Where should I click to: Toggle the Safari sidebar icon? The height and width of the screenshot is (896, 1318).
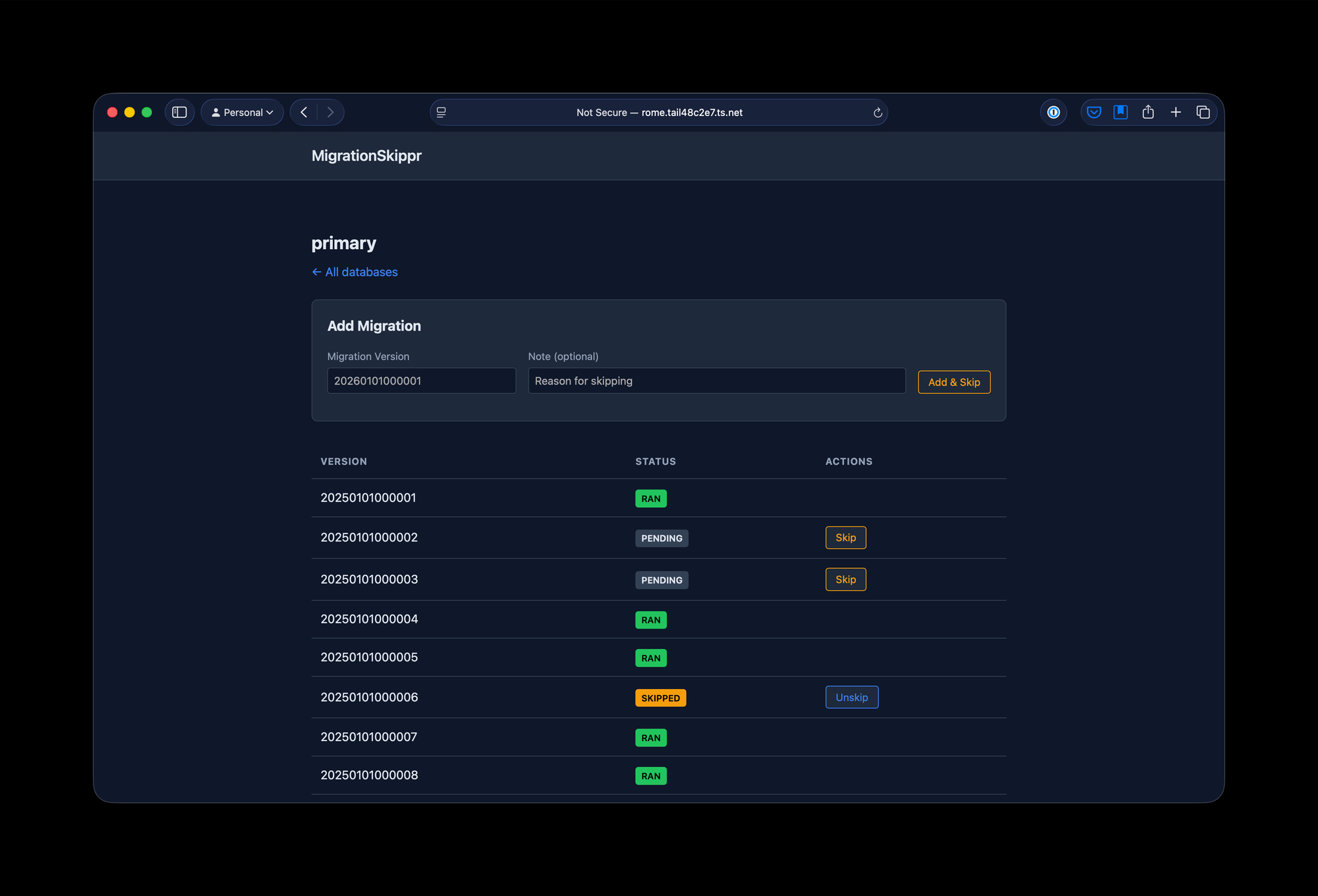coord(179,113)
